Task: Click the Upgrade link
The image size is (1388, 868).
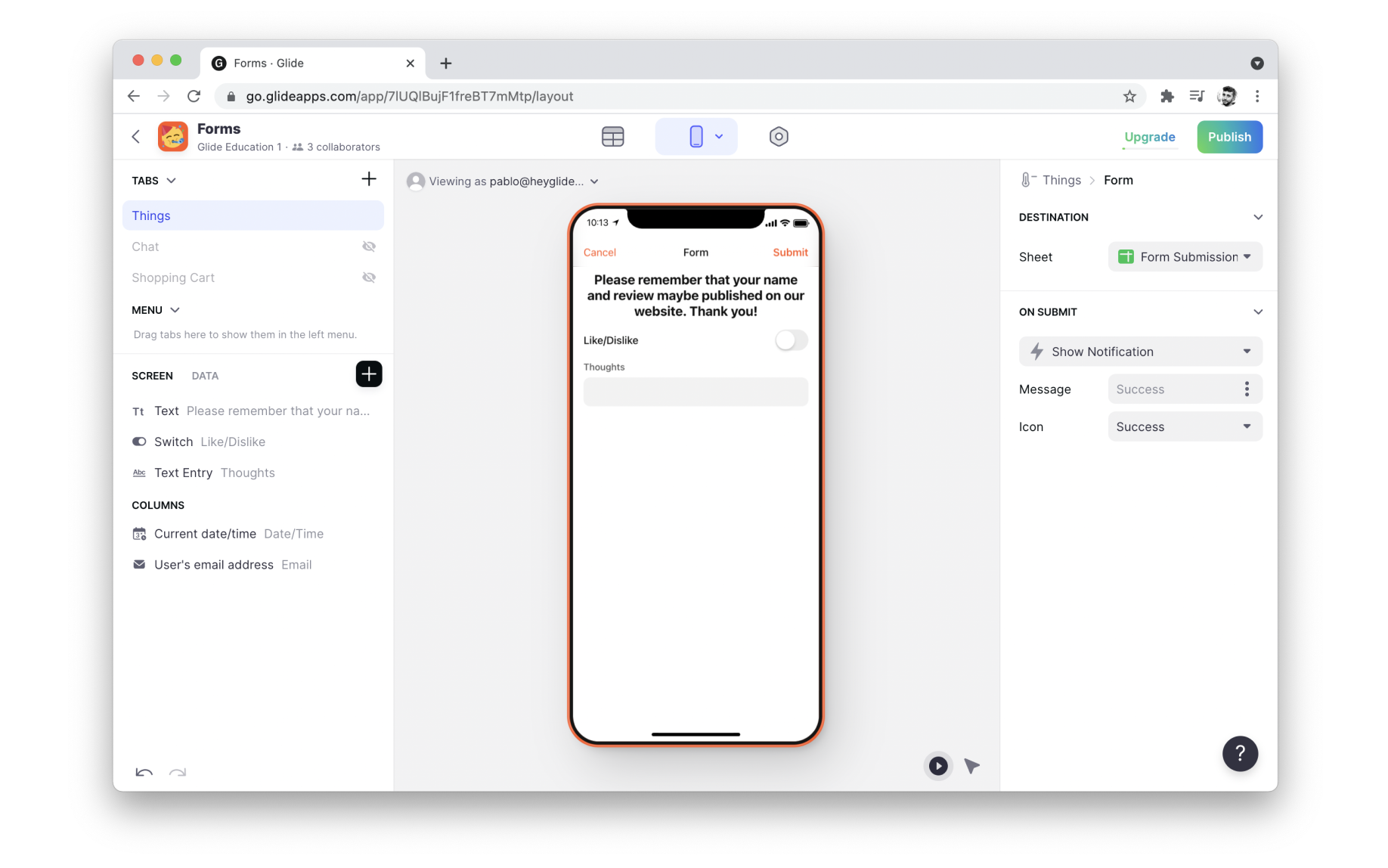Action: click(1149, 137)
